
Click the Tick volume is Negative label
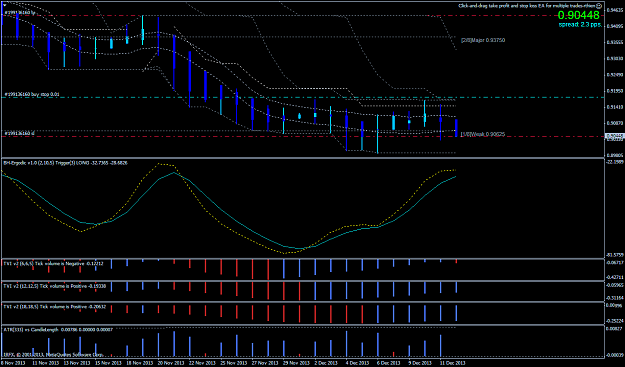click(53, 263)
